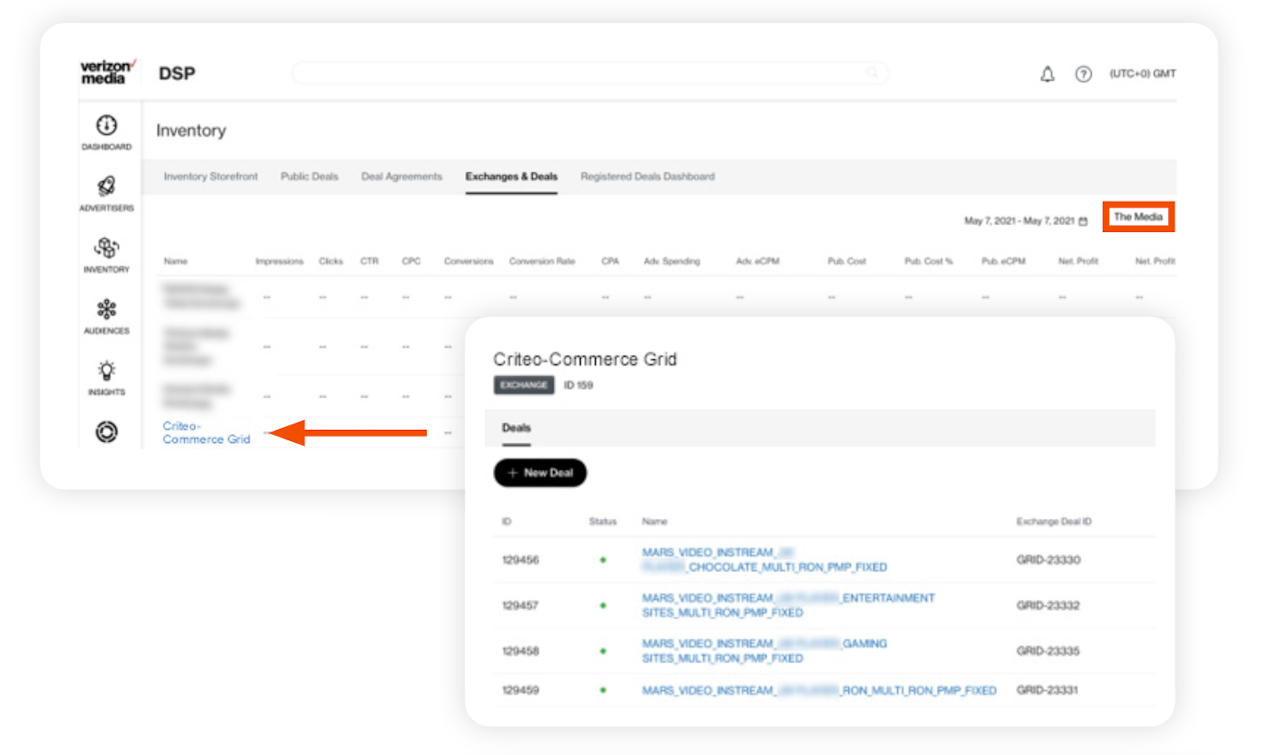Click exchange deal ID GRID-23332
This screenshot has height=755, width=1280.
[x=1048, y=605]
